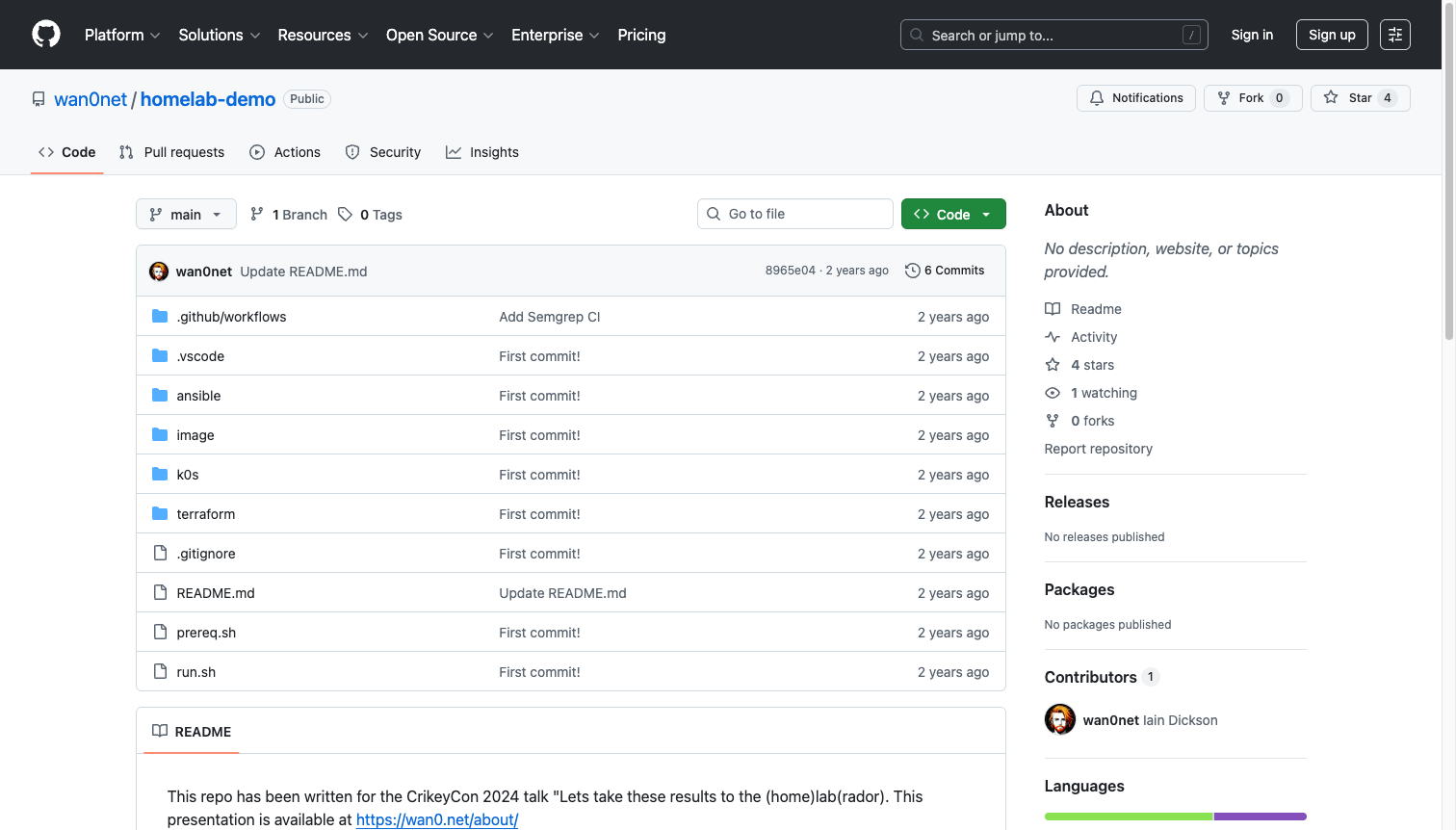This screenshot has width=1456, height=830.
Task: Click the tag icon beside 0 Tags
Action: [x=345, y=215]
